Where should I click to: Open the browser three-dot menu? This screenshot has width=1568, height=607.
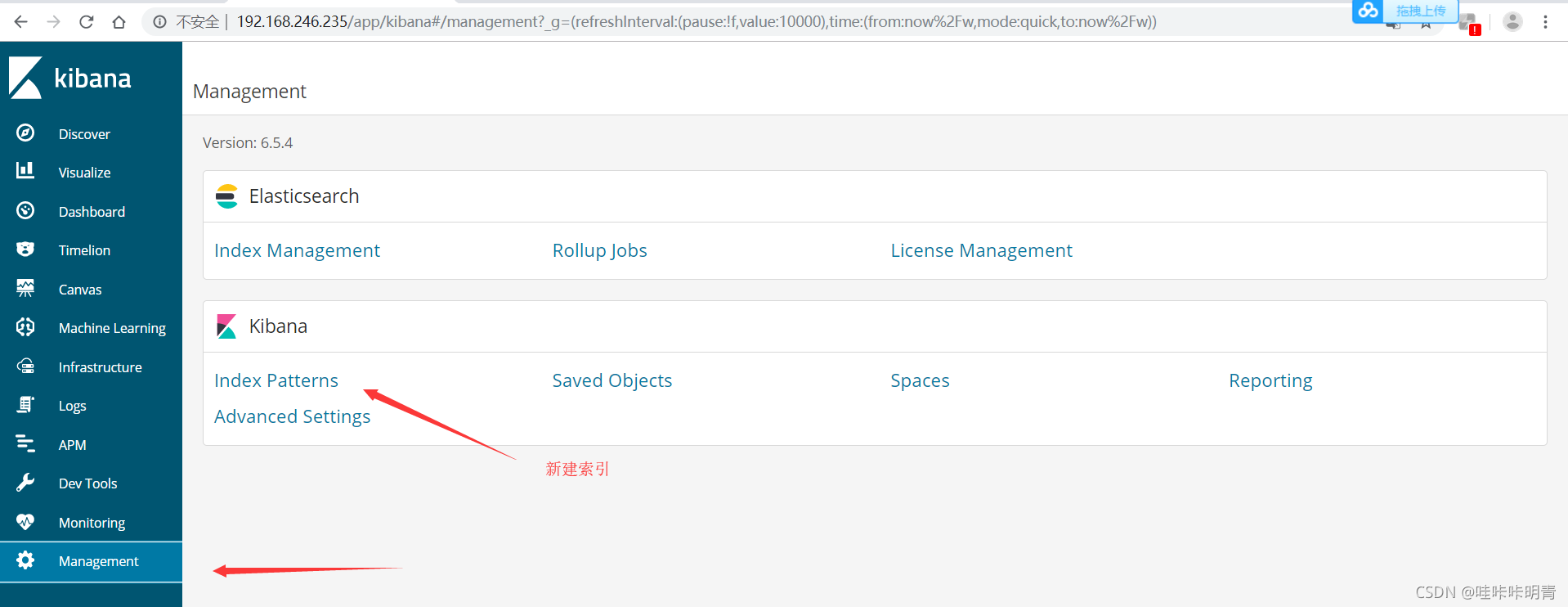[1545, 22]
